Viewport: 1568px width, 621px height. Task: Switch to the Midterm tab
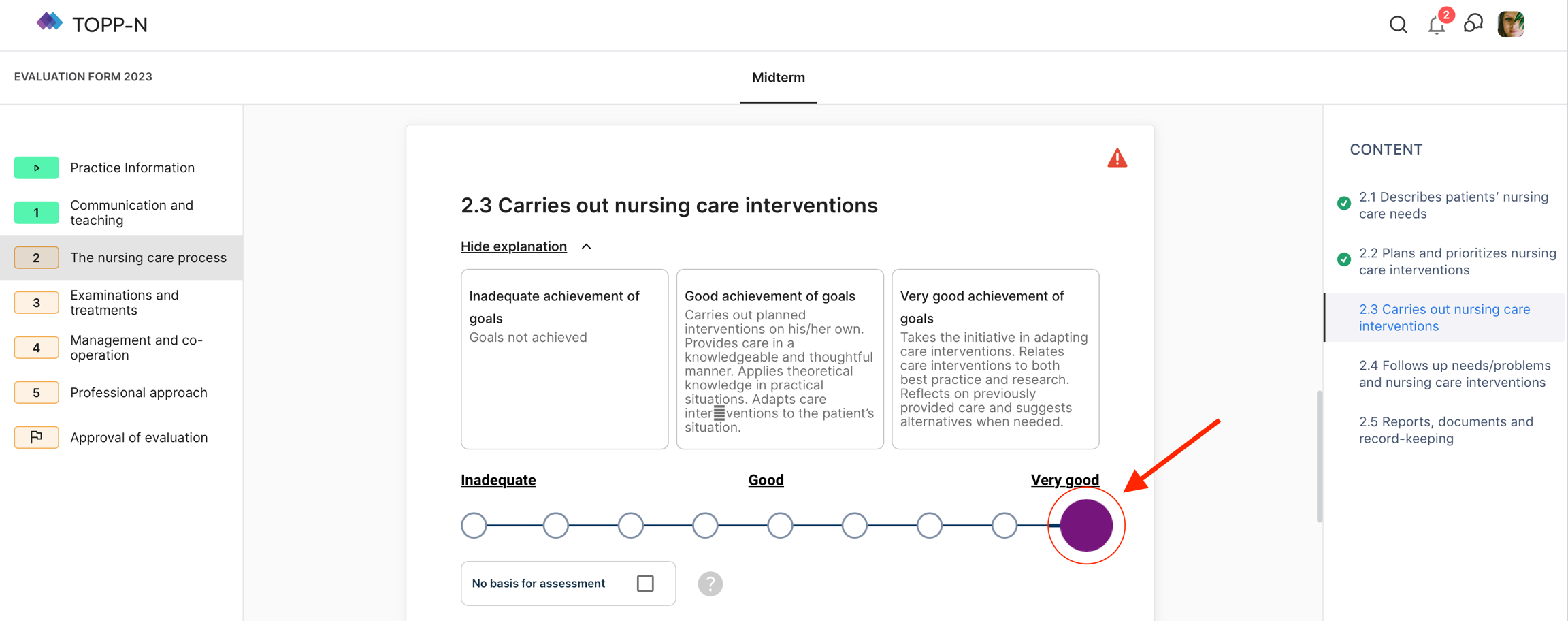click(x=778, y=78)
